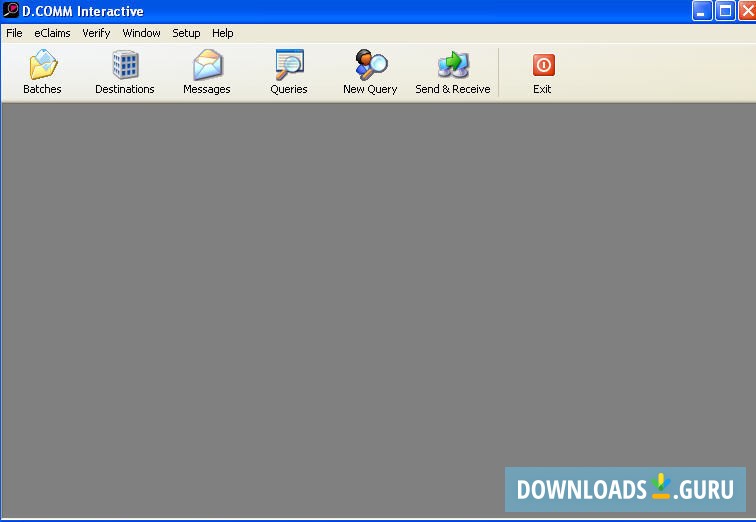Viewport: 756px width, 522px height.
Task: Run Send & Receive from toolbar
Action: 453,65
